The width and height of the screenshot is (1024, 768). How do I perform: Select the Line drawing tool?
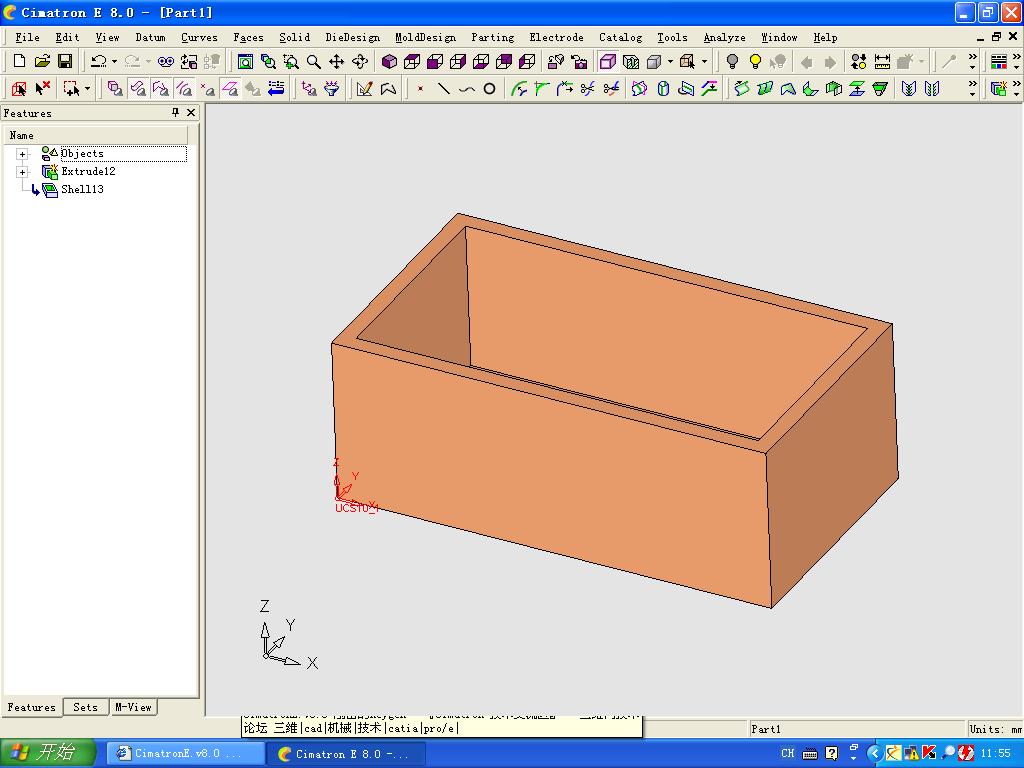coord(443,88)
